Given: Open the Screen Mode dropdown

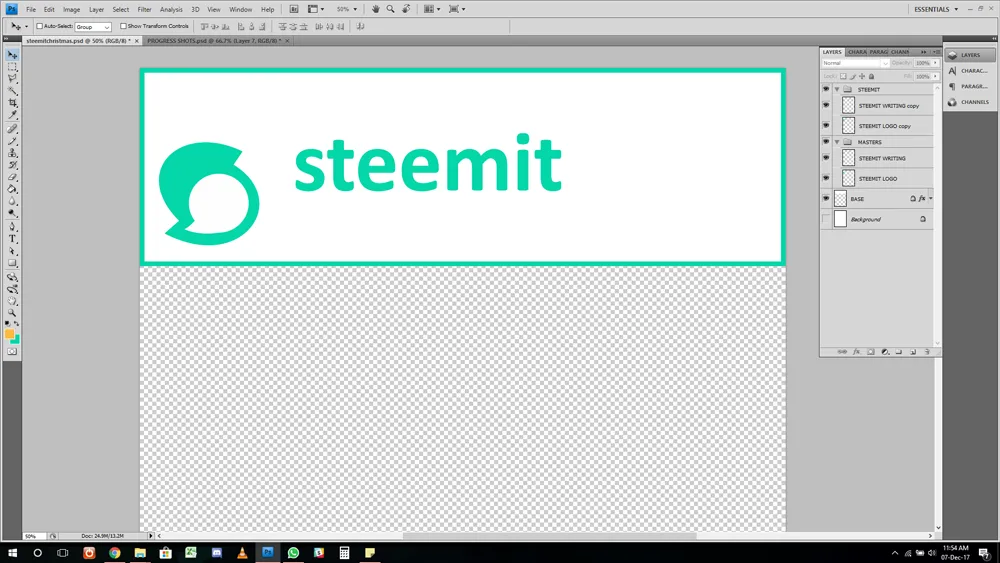Looking at the screenshot, I should click(x=457, y=9).
